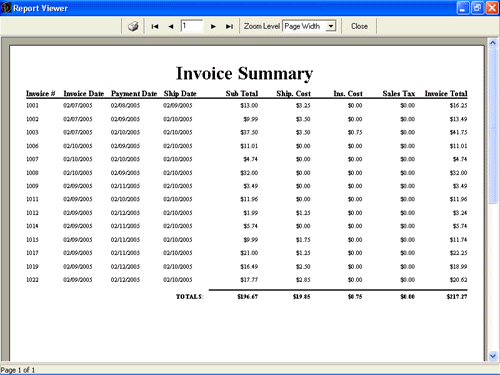Screen dimensions: 500x375
Task: Click the page number input field
Action: [192, 26]
